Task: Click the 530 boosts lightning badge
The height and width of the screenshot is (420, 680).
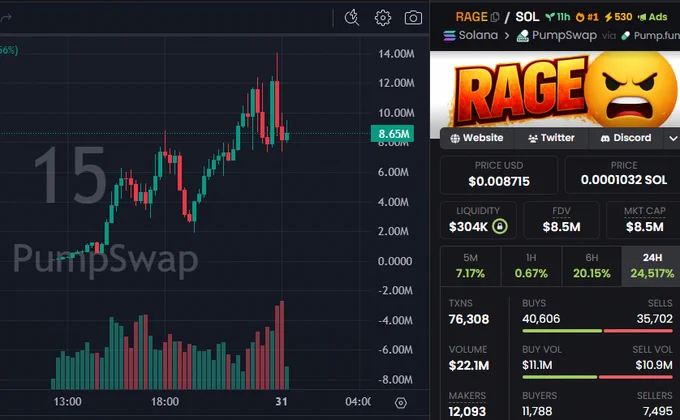Action: click(x=618, y=17)
